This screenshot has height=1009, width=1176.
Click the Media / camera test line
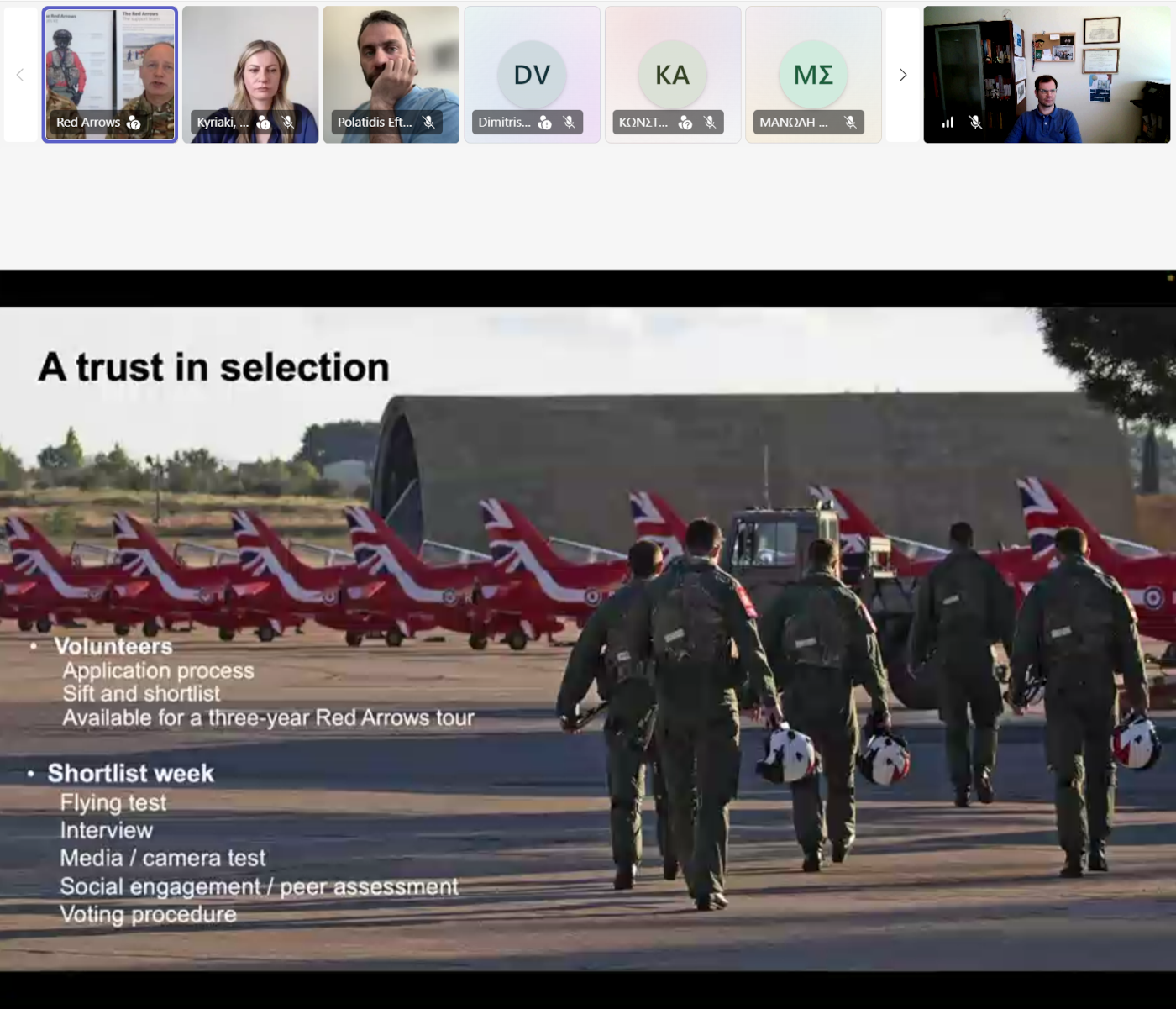click(x=163, y=858)
